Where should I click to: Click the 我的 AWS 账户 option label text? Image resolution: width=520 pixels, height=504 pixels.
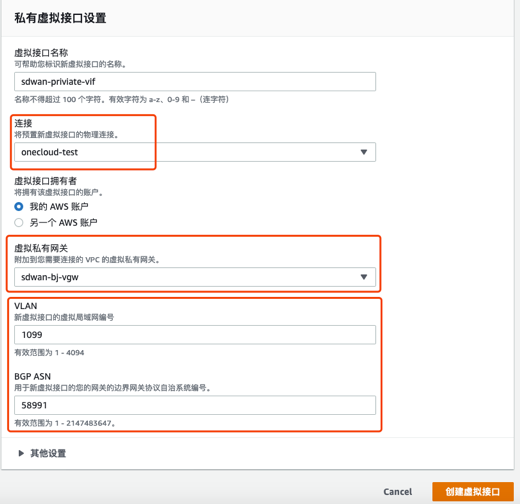59,207
